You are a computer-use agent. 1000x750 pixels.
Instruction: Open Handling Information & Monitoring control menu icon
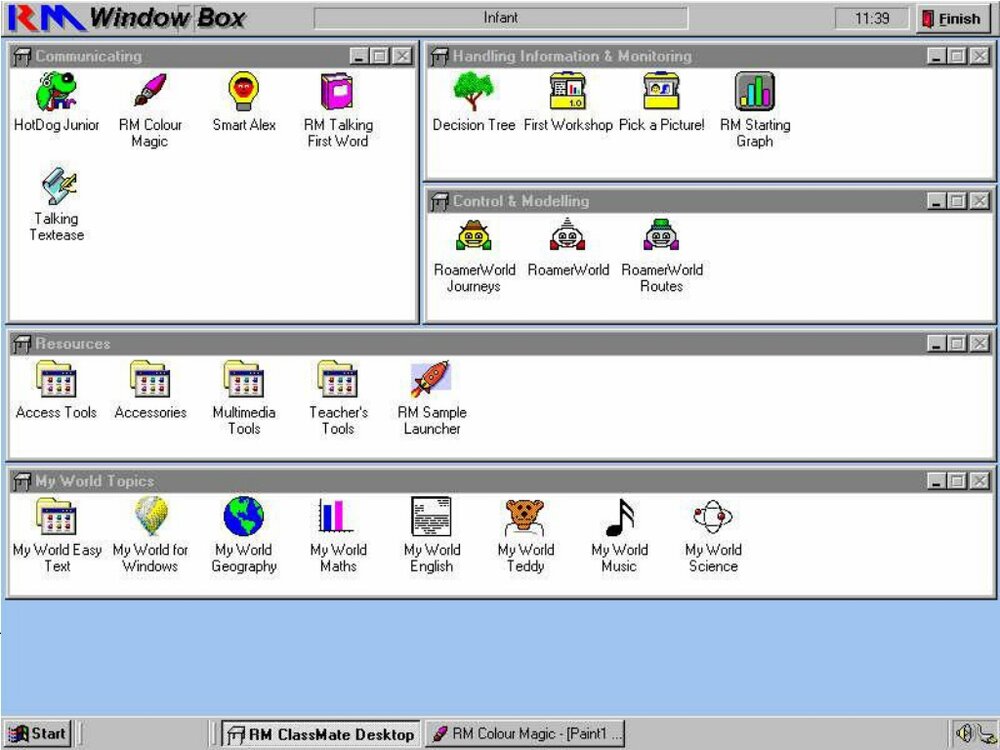(x=439, y=56)
